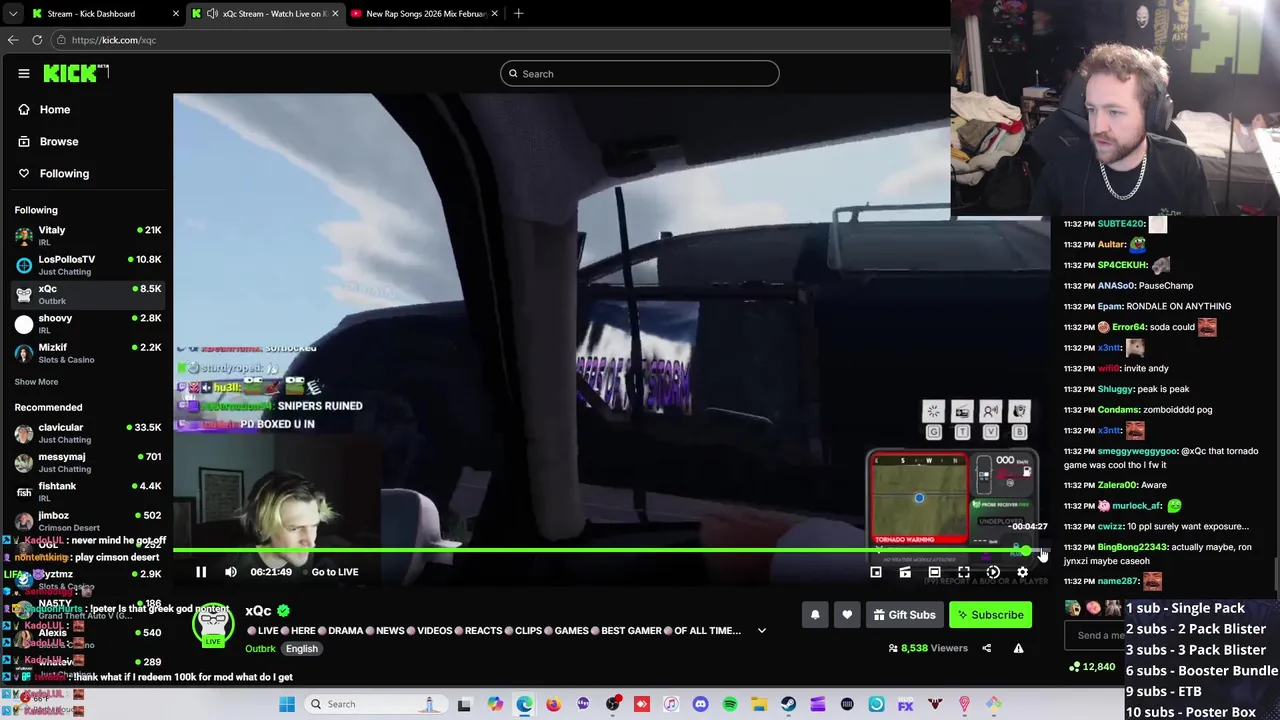This screenshot has height=720, width=1280.
Task: Open LosPollosTV channel in the sidebar
Action: tap(88, 265)
